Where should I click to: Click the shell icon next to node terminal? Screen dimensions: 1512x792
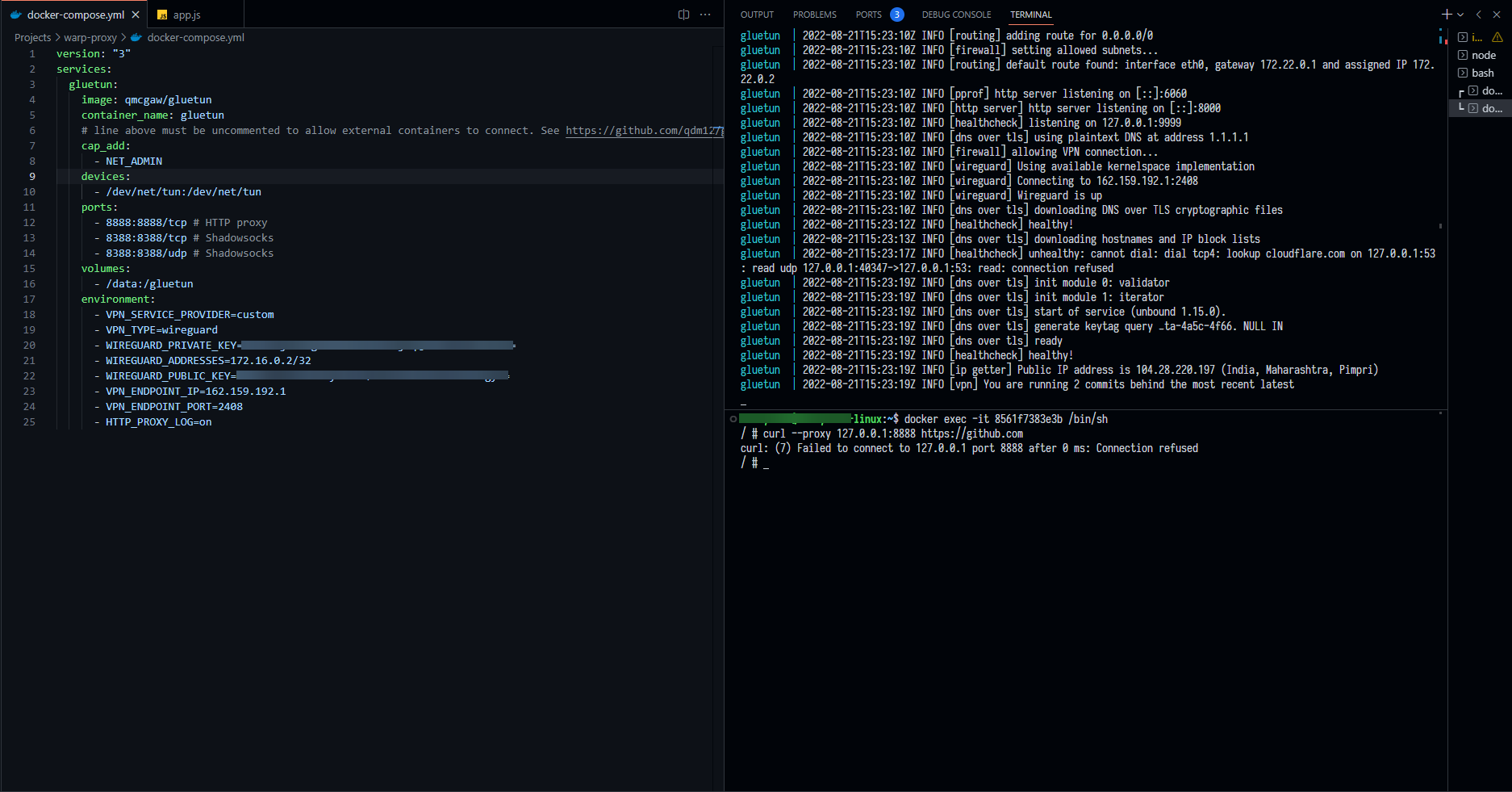point(1461,55)
